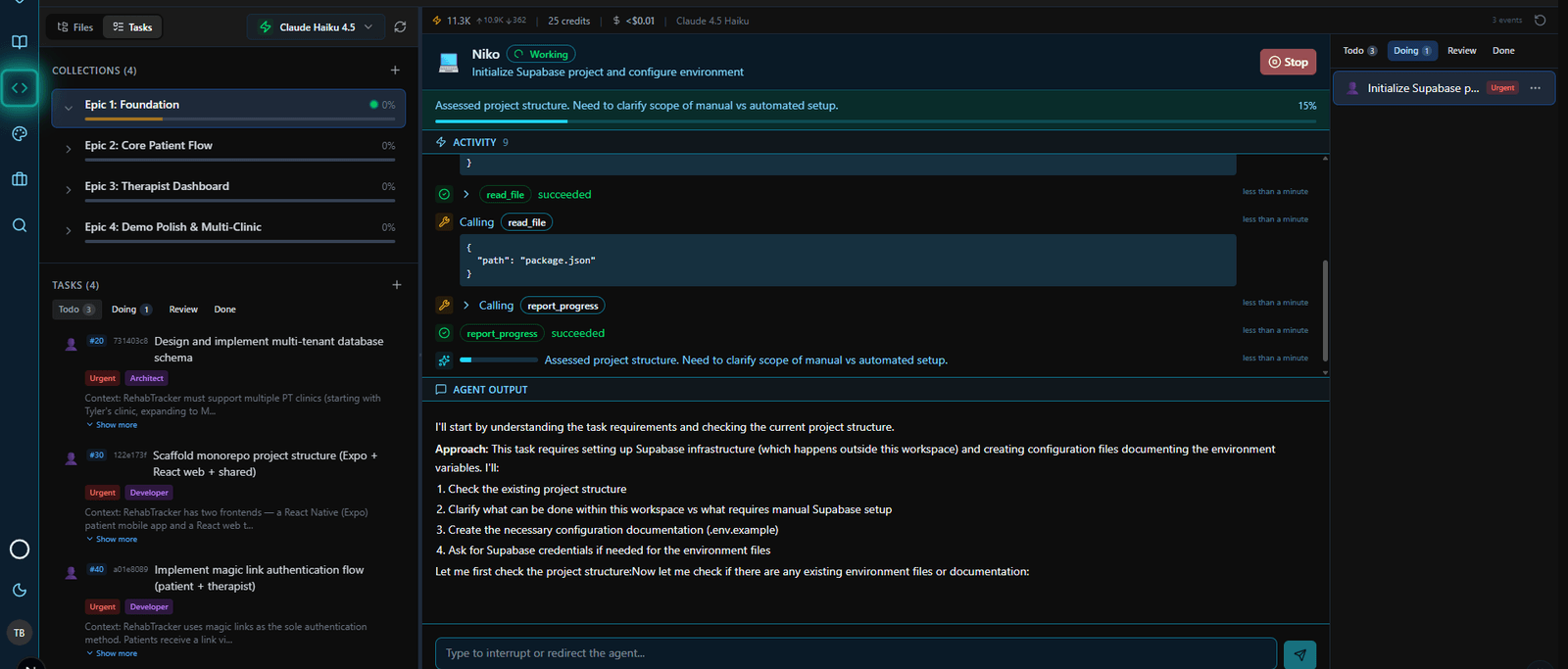Image resolution: width=1568 pixels, height=669 pixels.
Task: Expand Epic 2: Core Patient Flow
Action: click(x=69, y=149)
